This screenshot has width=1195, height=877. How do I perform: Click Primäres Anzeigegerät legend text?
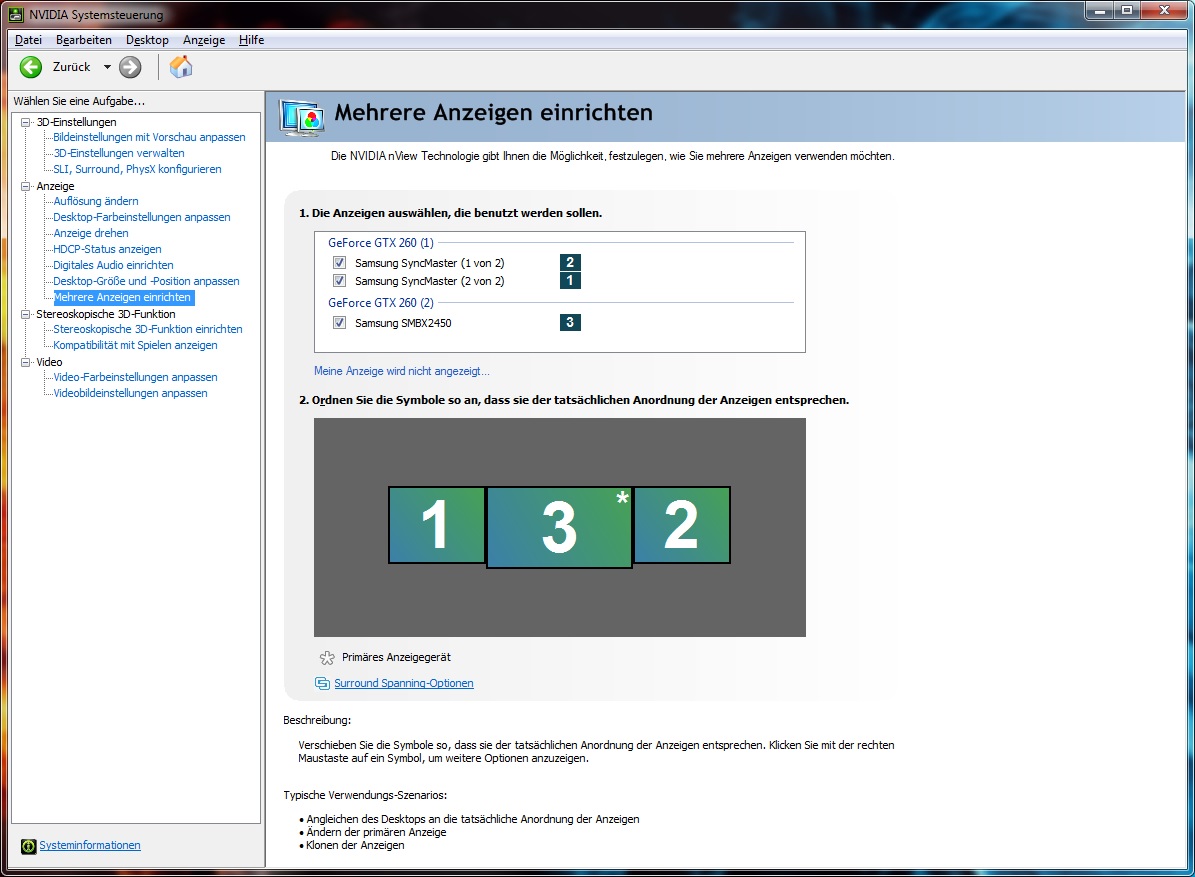pos(396,657)
